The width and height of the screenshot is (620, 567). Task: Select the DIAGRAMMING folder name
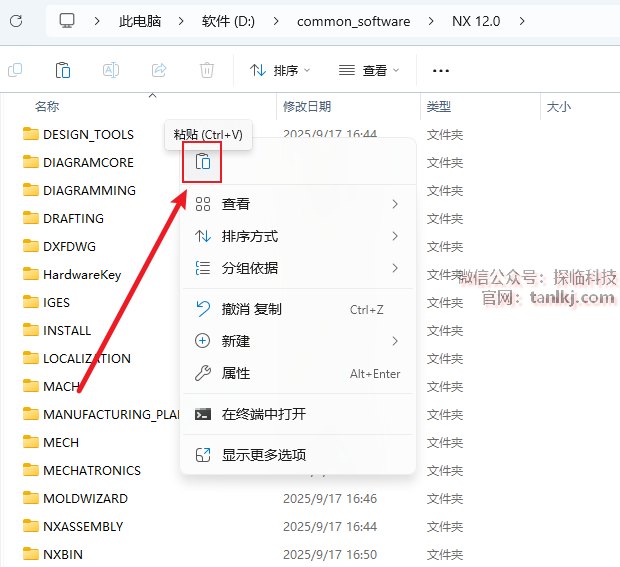pos(89,191)
